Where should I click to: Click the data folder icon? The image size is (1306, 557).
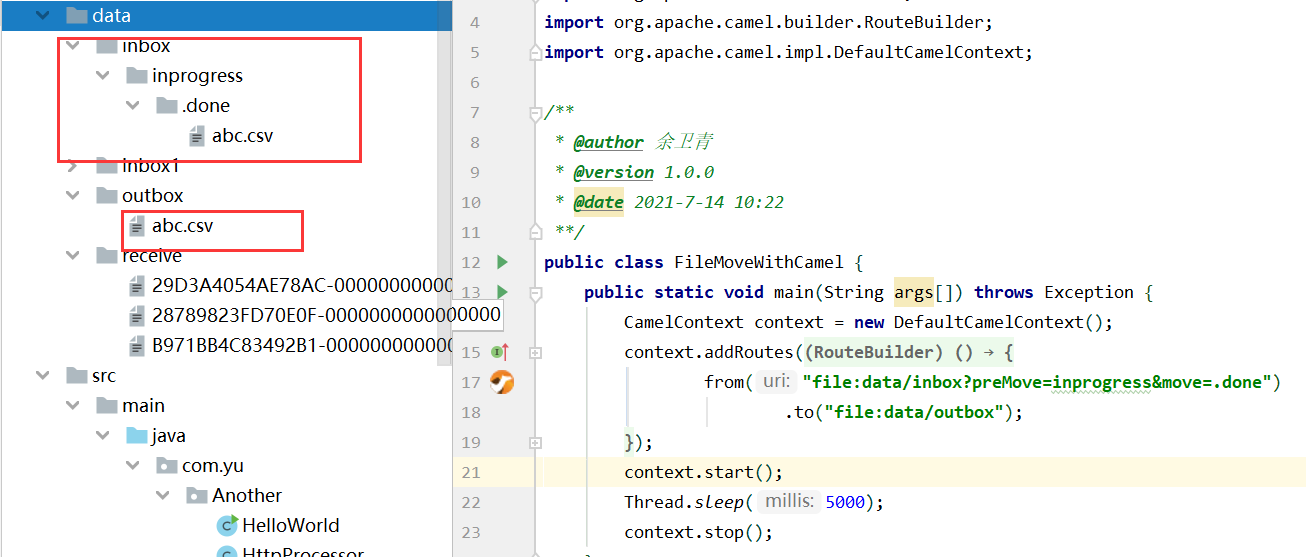click(76, 15)
